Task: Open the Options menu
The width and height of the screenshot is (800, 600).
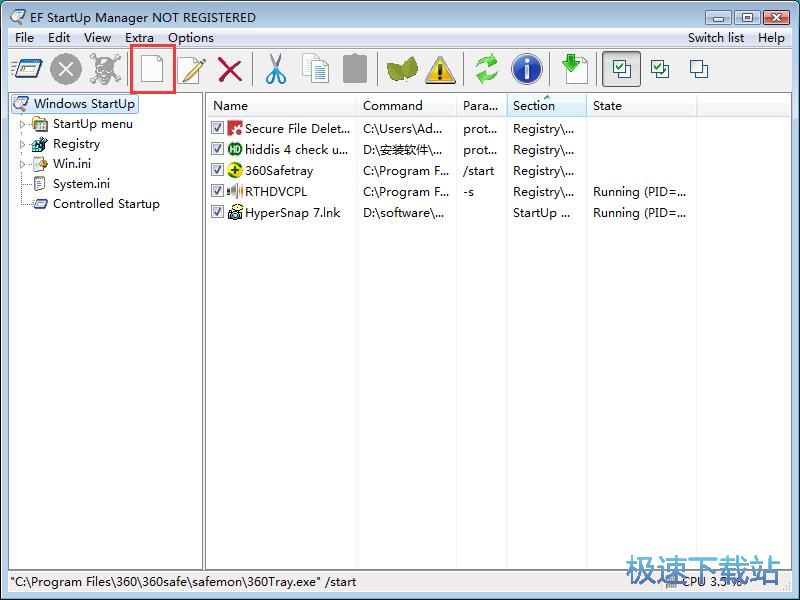Action: pos(191,38)
